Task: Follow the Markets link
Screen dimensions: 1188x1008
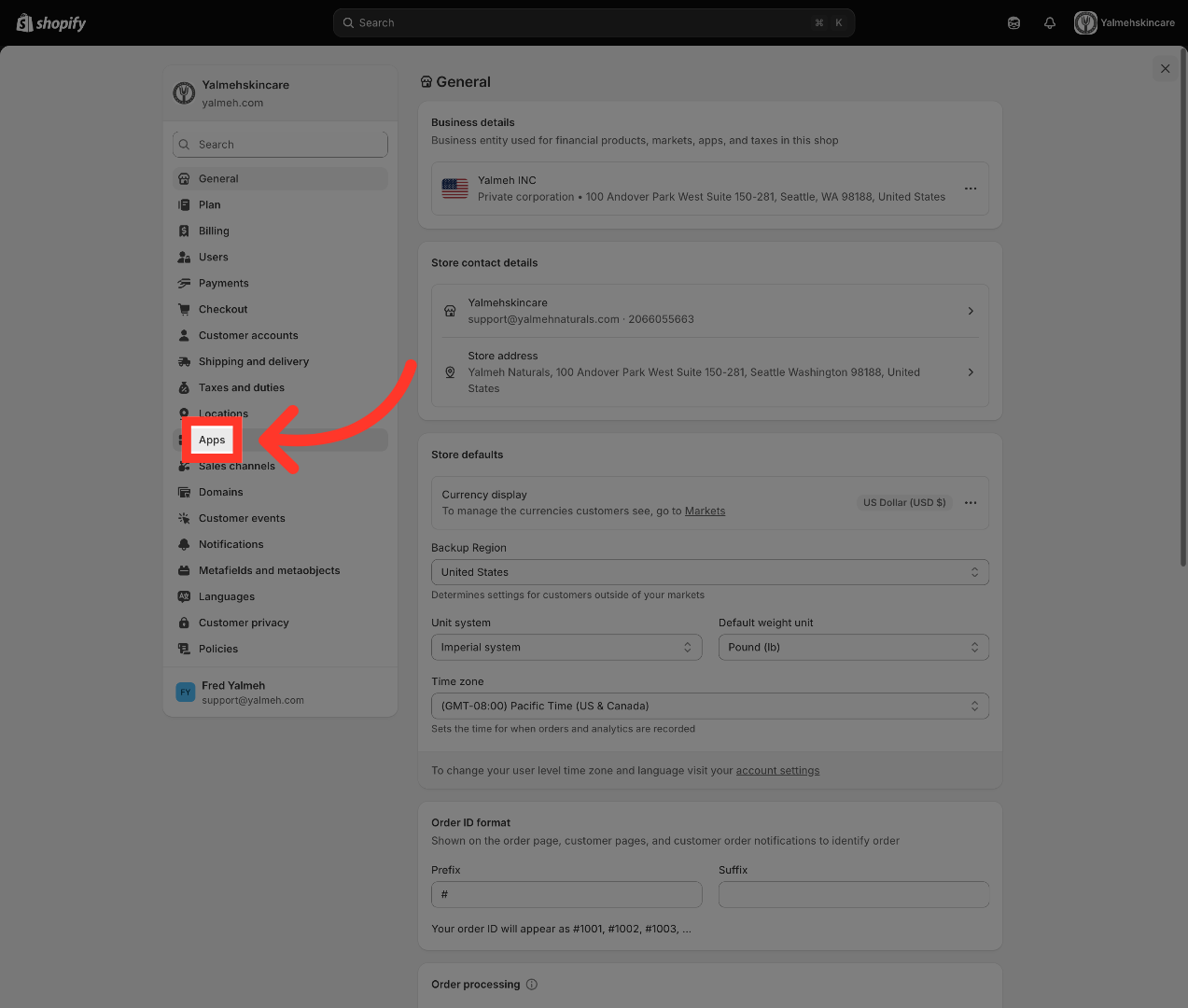Action: pos(705,511)
